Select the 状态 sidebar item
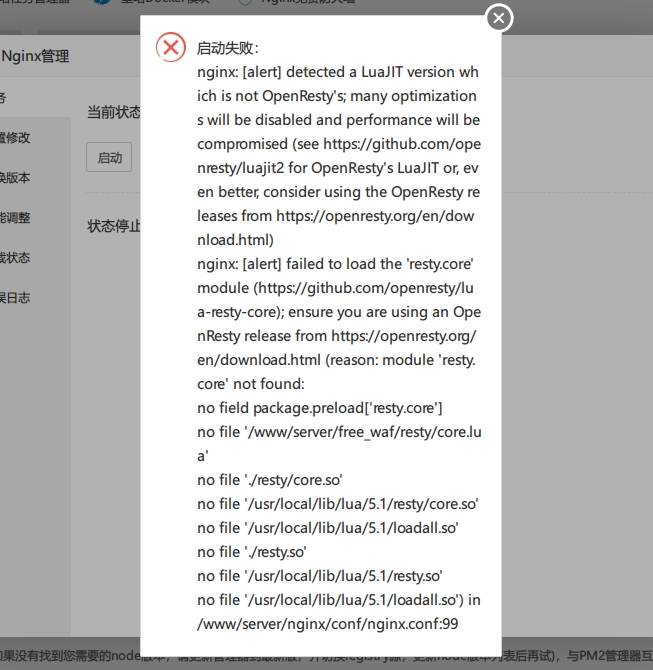The image size is (653, 670). [15, 258]
